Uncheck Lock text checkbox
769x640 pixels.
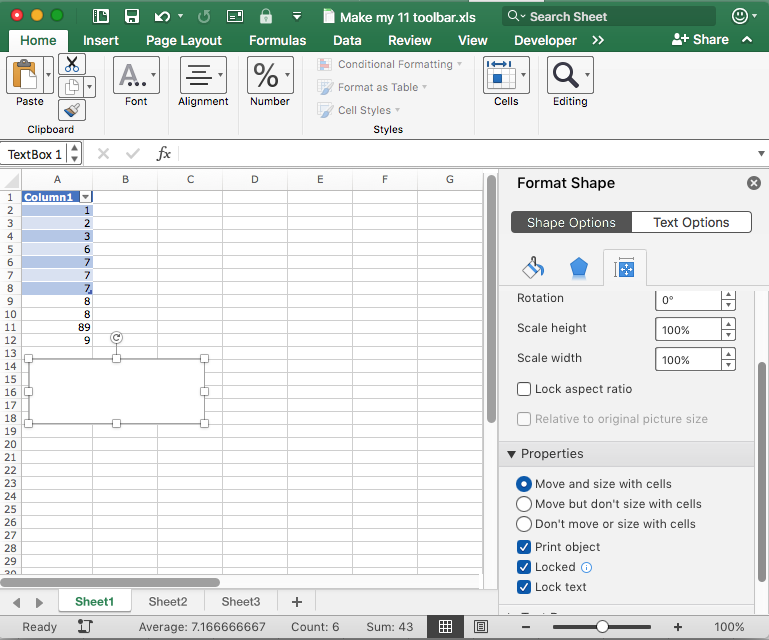pyautogui.click(x=524, y=587)
